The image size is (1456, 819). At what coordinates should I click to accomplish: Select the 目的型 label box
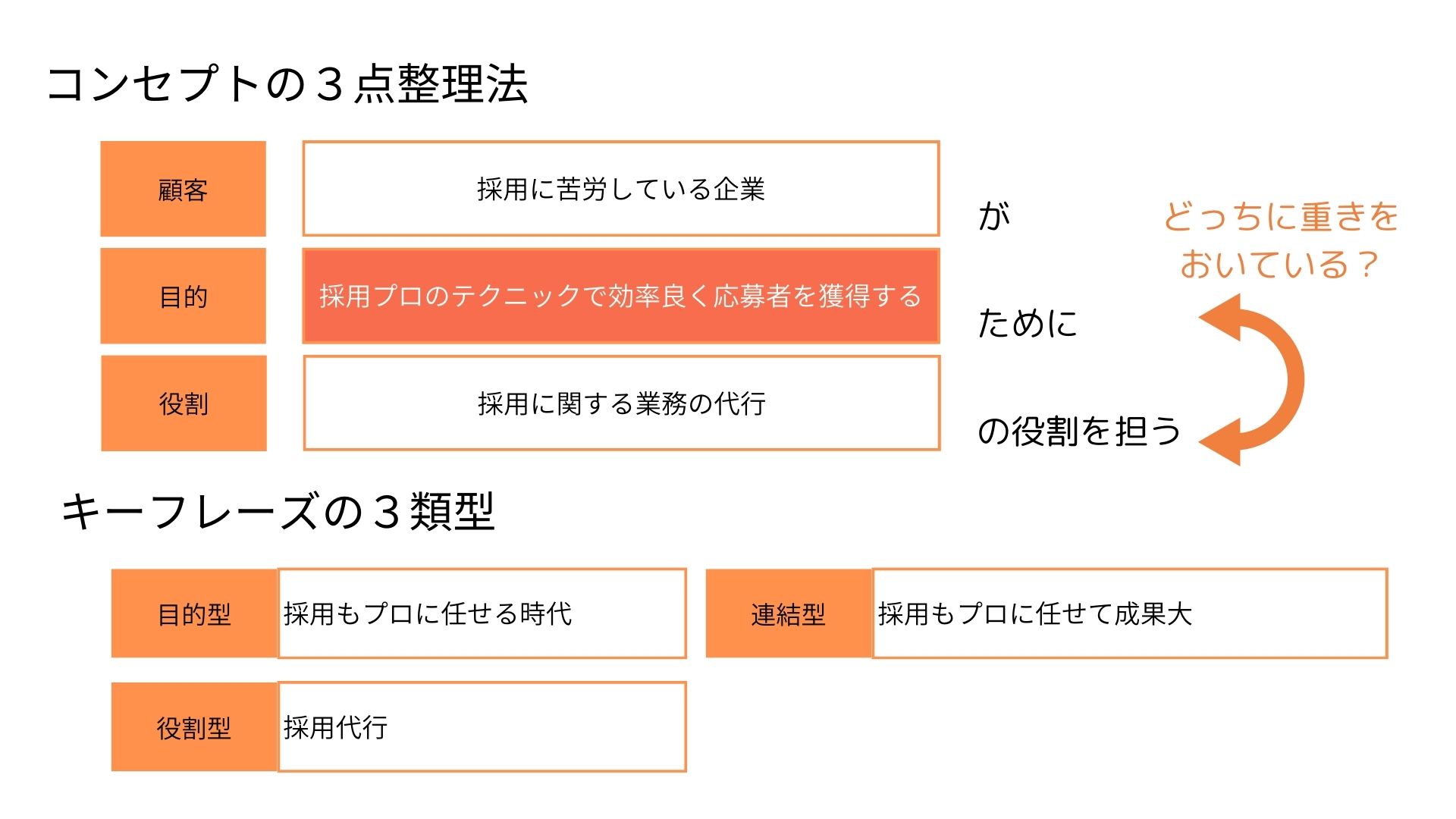(194, 613)
